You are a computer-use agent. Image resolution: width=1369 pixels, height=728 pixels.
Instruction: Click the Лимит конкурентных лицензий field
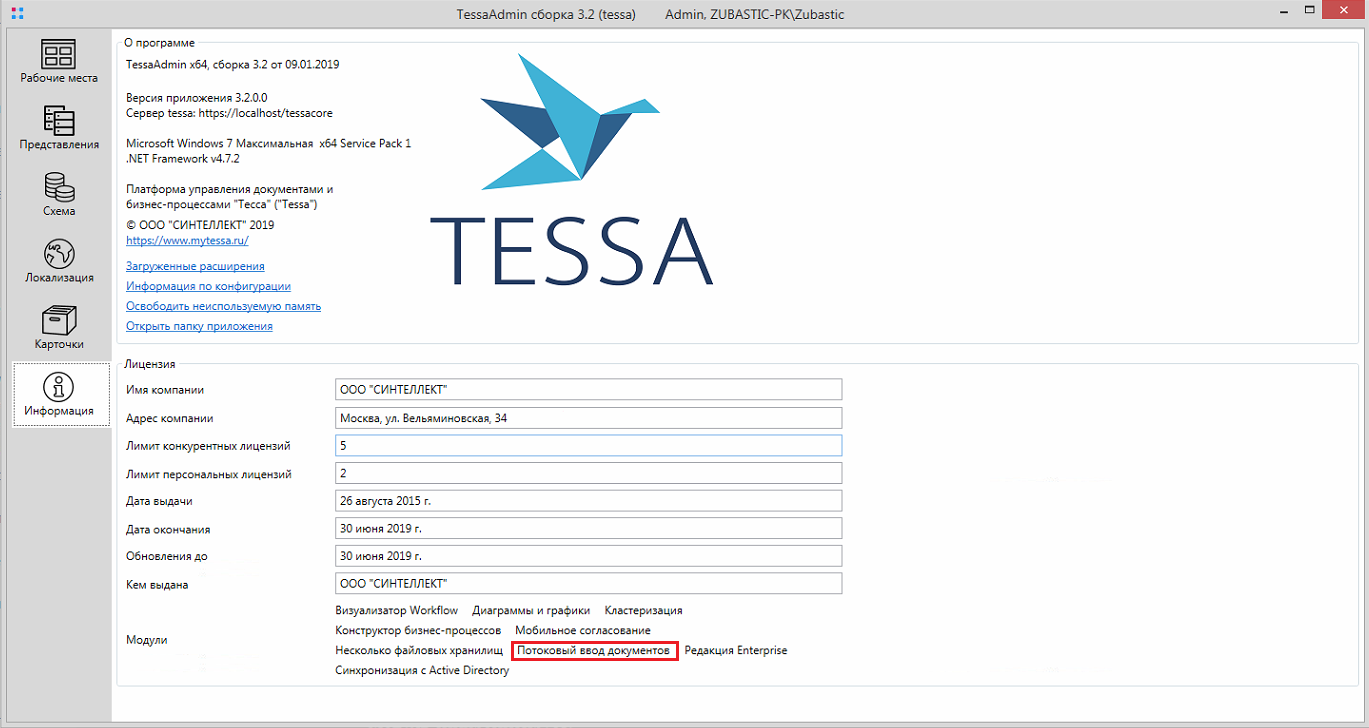pos(588,445)
